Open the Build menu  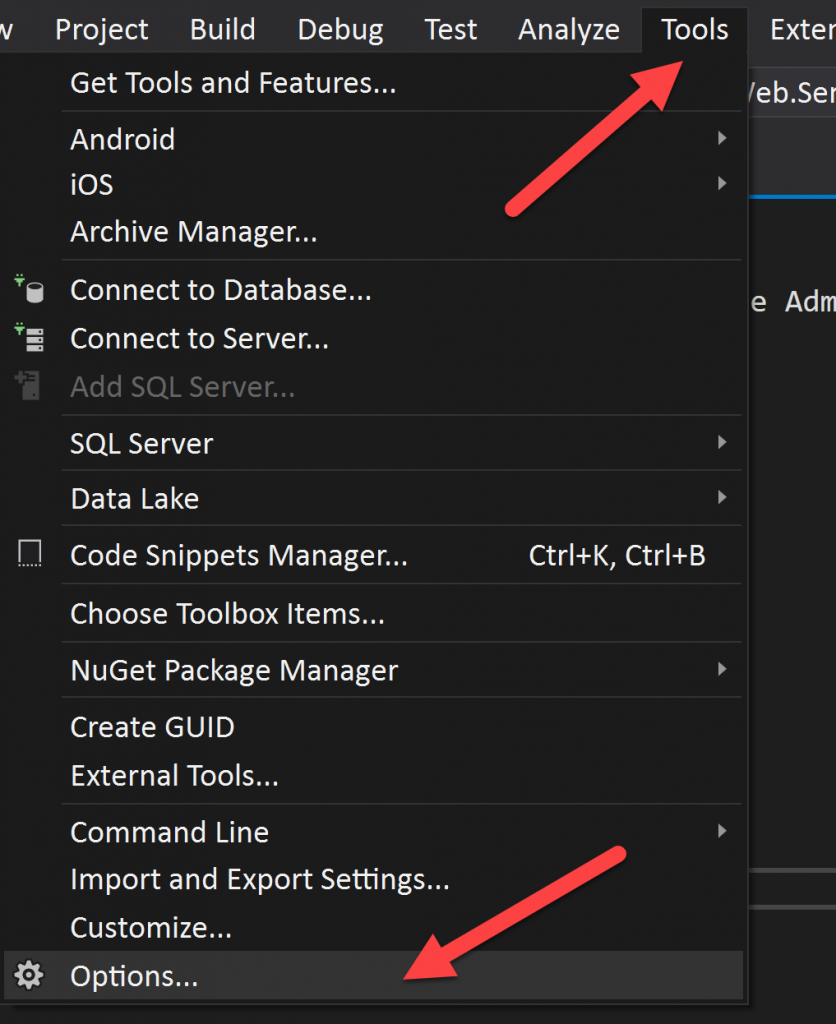pyautogui.click(x=223, y=30)
